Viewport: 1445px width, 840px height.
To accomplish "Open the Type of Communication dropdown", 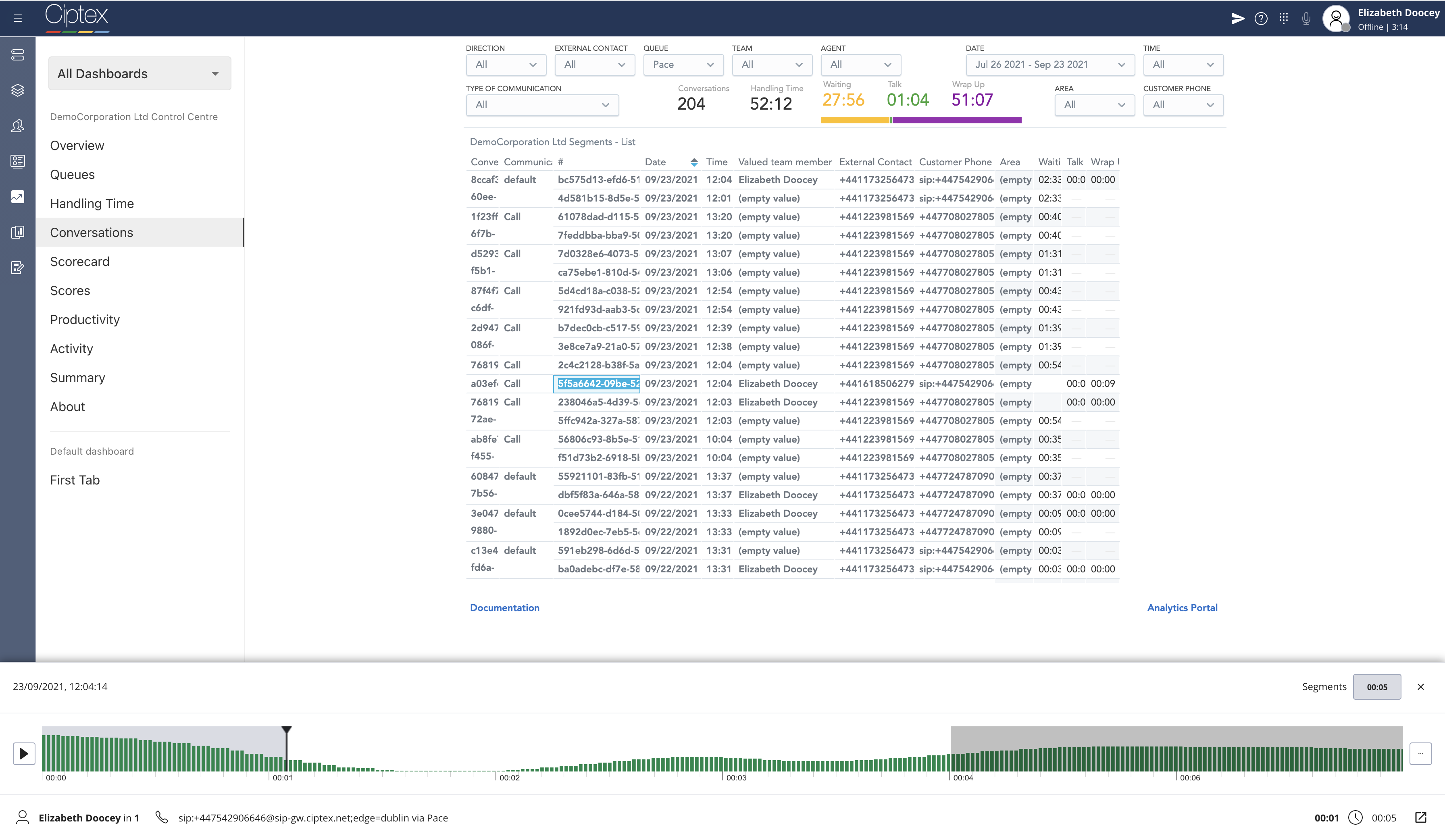I will 542,105.
